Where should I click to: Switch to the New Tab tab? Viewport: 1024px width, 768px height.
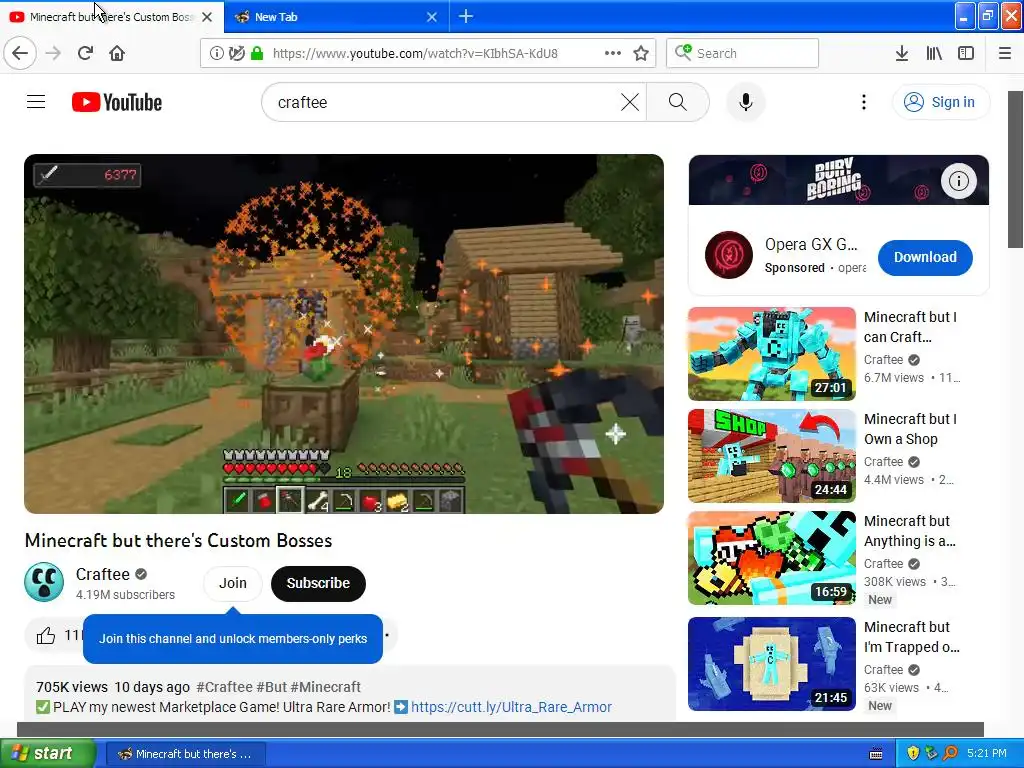(336, 17)
